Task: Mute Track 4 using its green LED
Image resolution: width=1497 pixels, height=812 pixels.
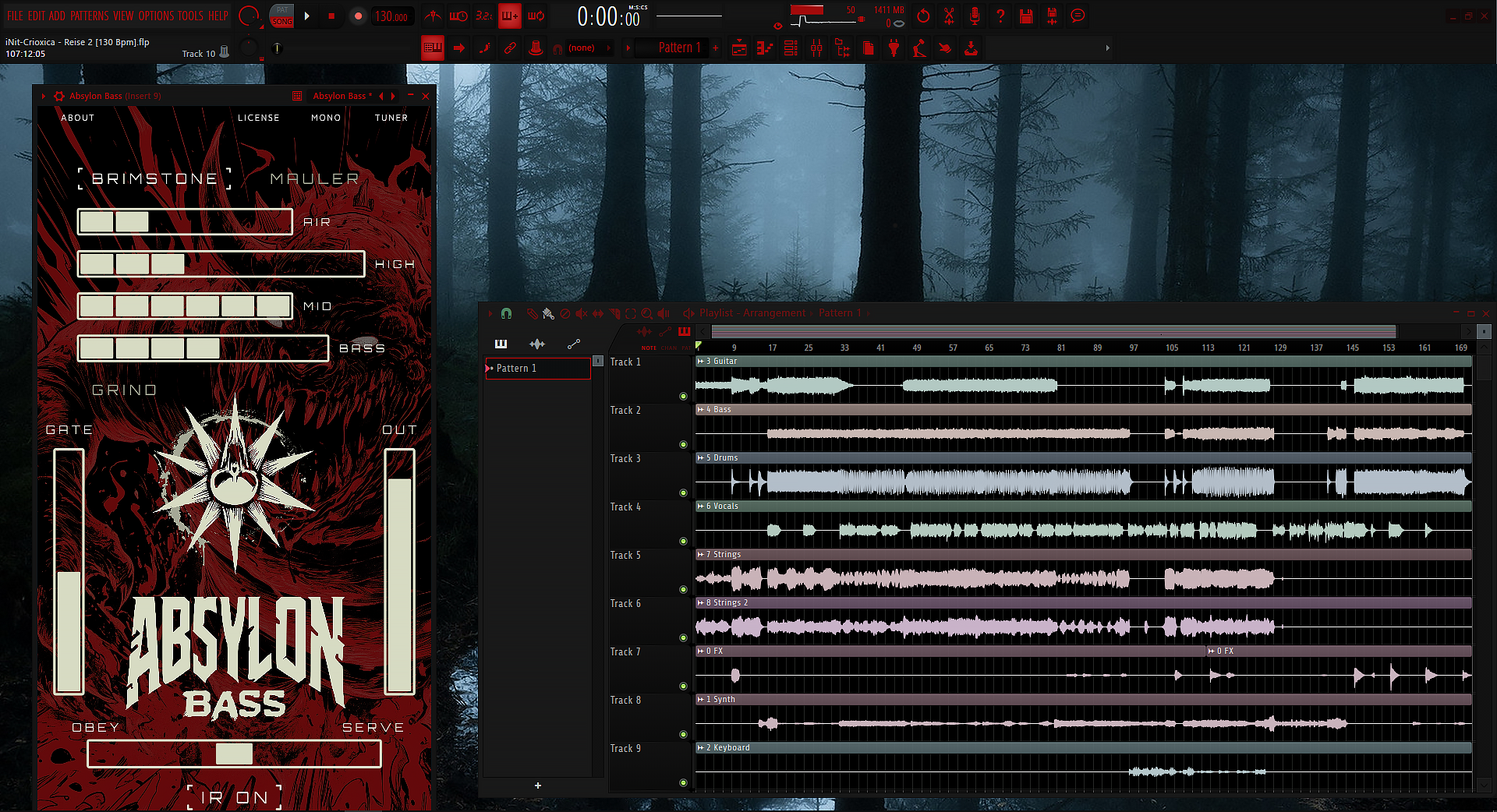Action: coord(683,542)
